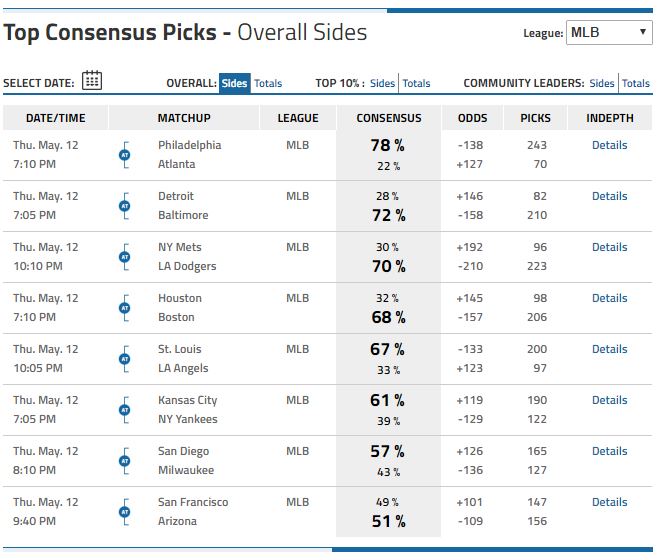This screenshot has height=560, width=672.
Task: Click the AT icon for San Diego matchup
Action: point(125,461)
